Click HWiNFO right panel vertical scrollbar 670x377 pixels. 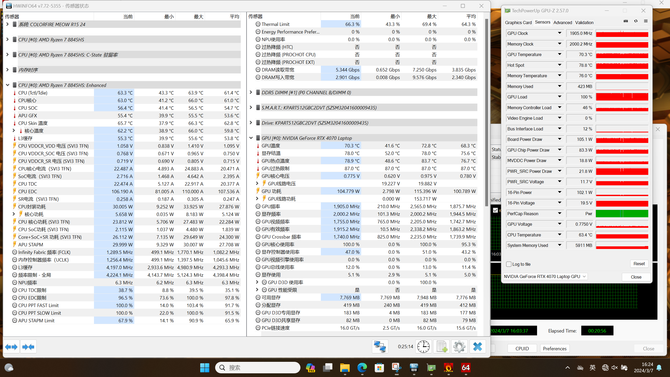tap(486, 112)
